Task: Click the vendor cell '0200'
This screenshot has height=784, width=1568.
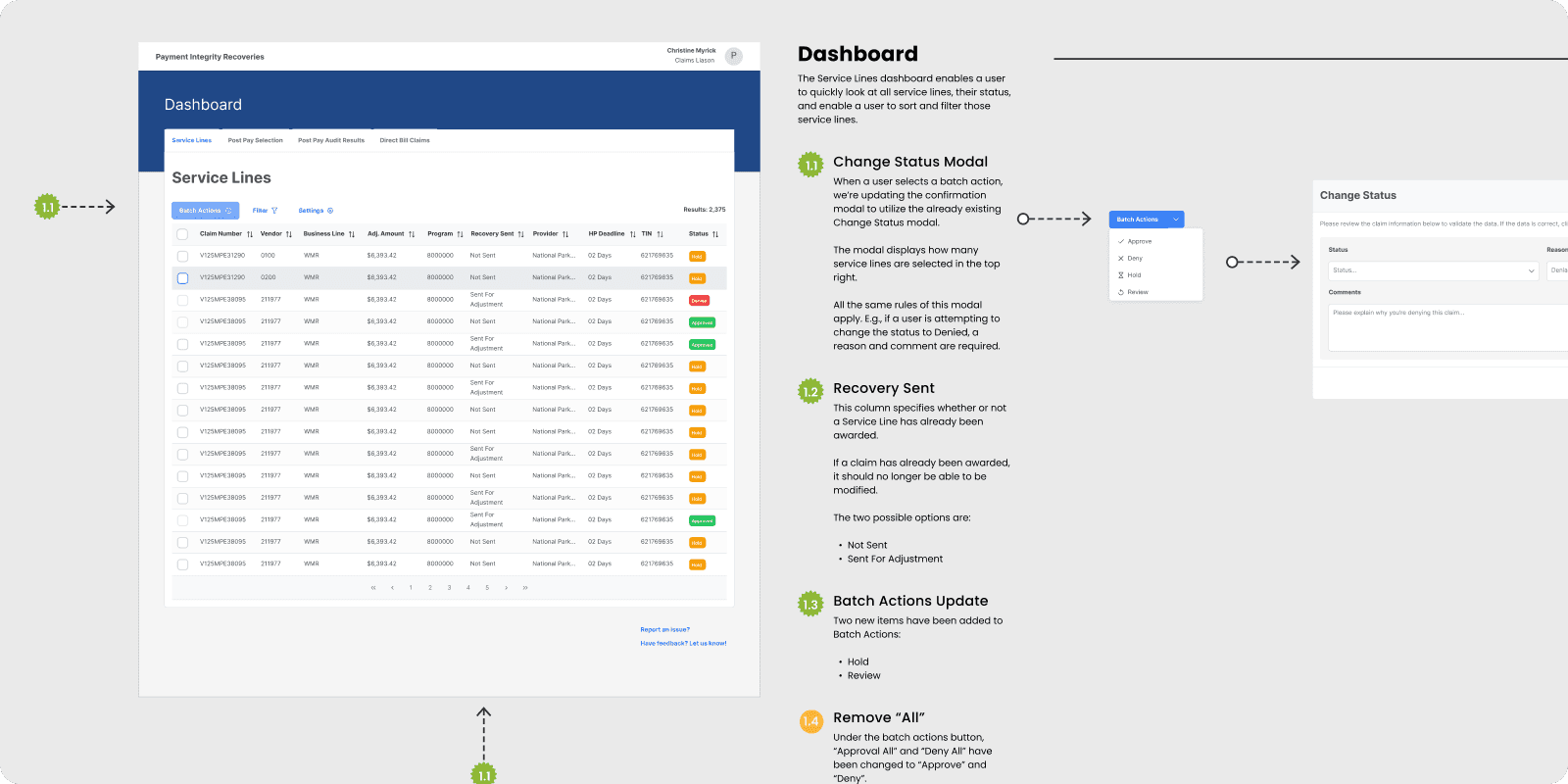Action: click(x=268, y=277)
